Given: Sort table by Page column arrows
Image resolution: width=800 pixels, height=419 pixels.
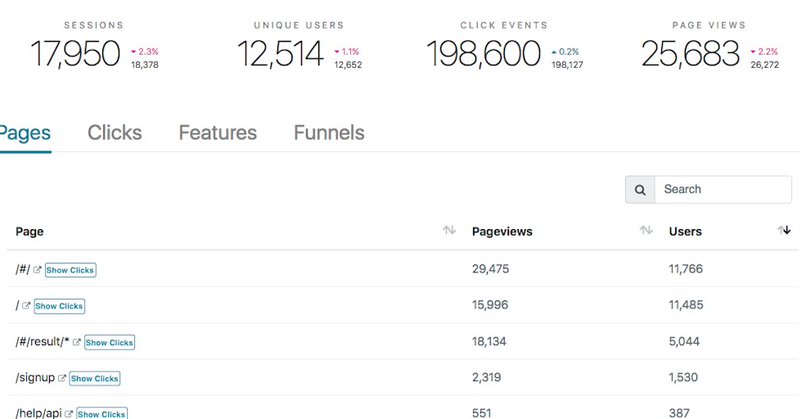Looking at the screenshot, I should pyautogui.click(x=449, y=230).
